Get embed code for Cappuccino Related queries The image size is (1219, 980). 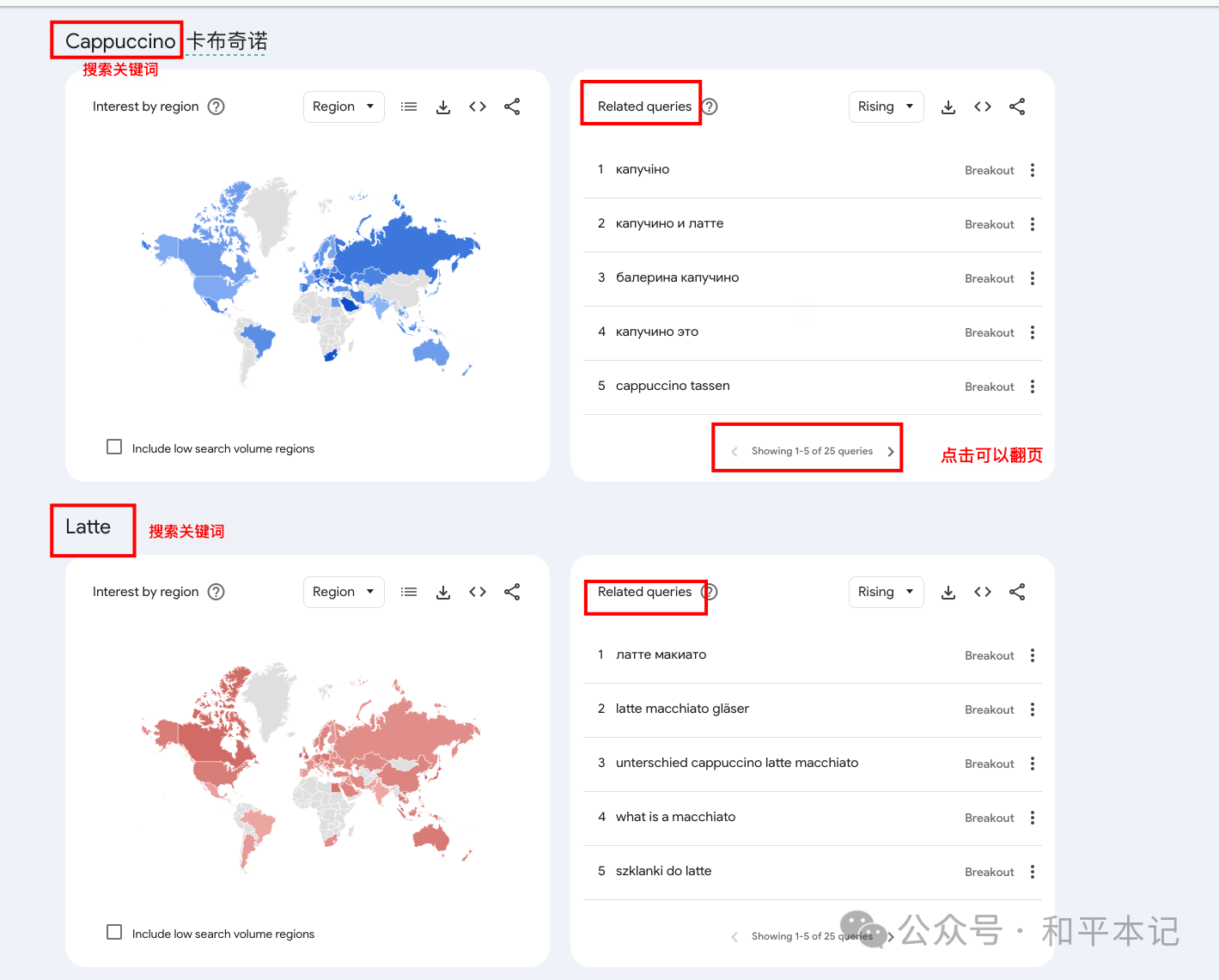coord(983,107)
